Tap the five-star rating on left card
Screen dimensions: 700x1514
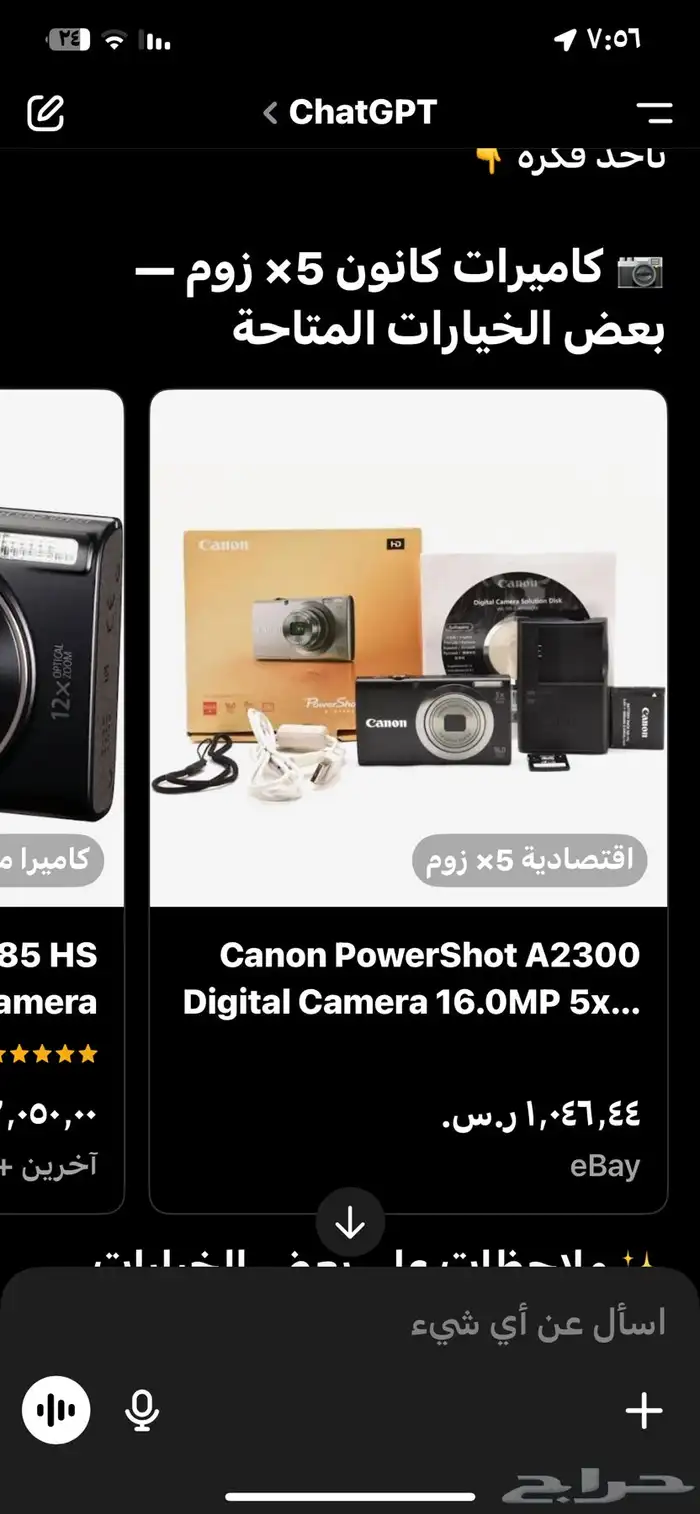pyautogui.click(x=50, y=1053)
